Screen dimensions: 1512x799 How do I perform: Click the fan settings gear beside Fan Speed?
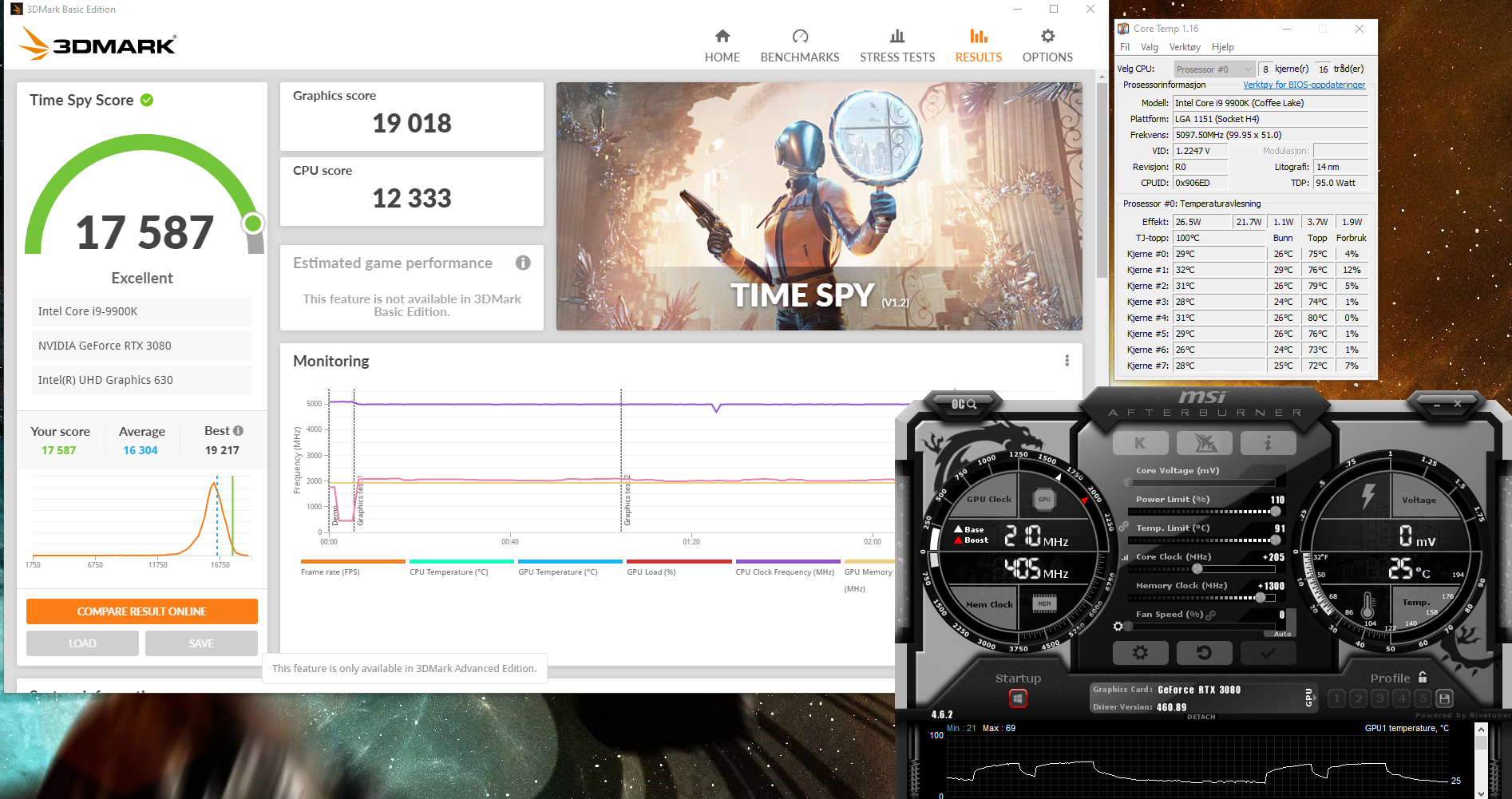(x=1118, y=627)
